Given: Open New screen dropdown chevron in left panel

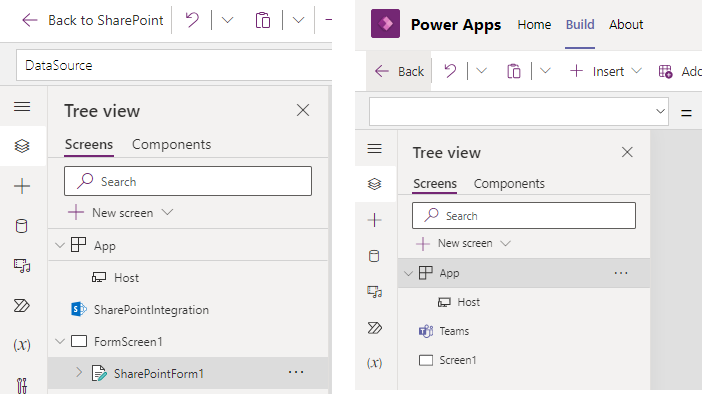Looking at the screenshot, I should 167,212.
